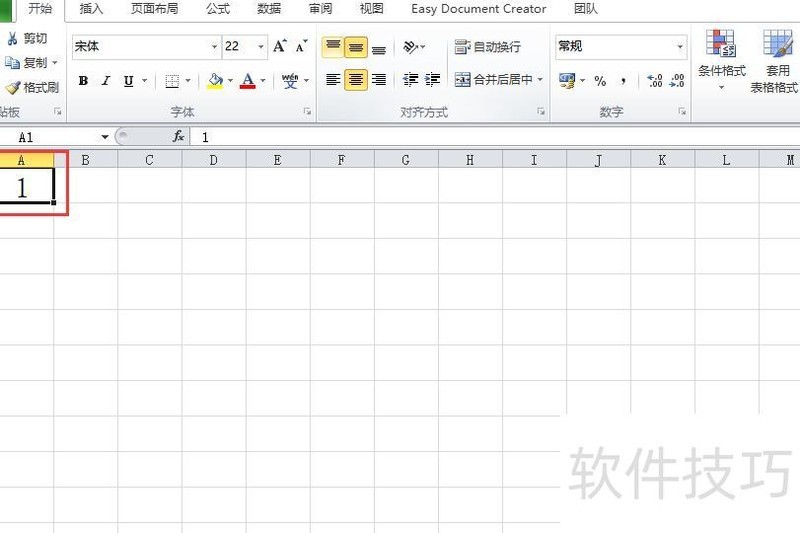Viewport: 800px width, 533px height.
Task: Switch to the View (视图) tab
Action: (x=371, y=9)
